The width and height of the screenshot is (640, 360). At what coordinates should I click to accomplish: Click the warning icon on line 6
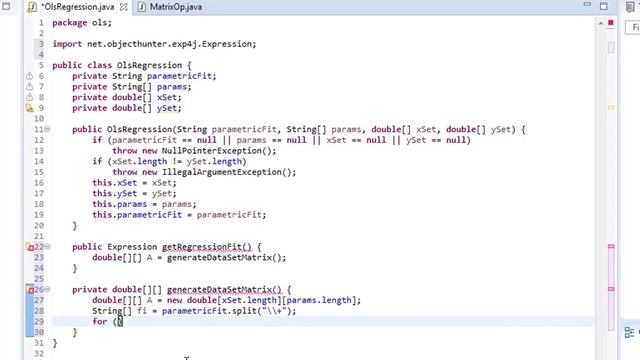[x=29, y=76]
